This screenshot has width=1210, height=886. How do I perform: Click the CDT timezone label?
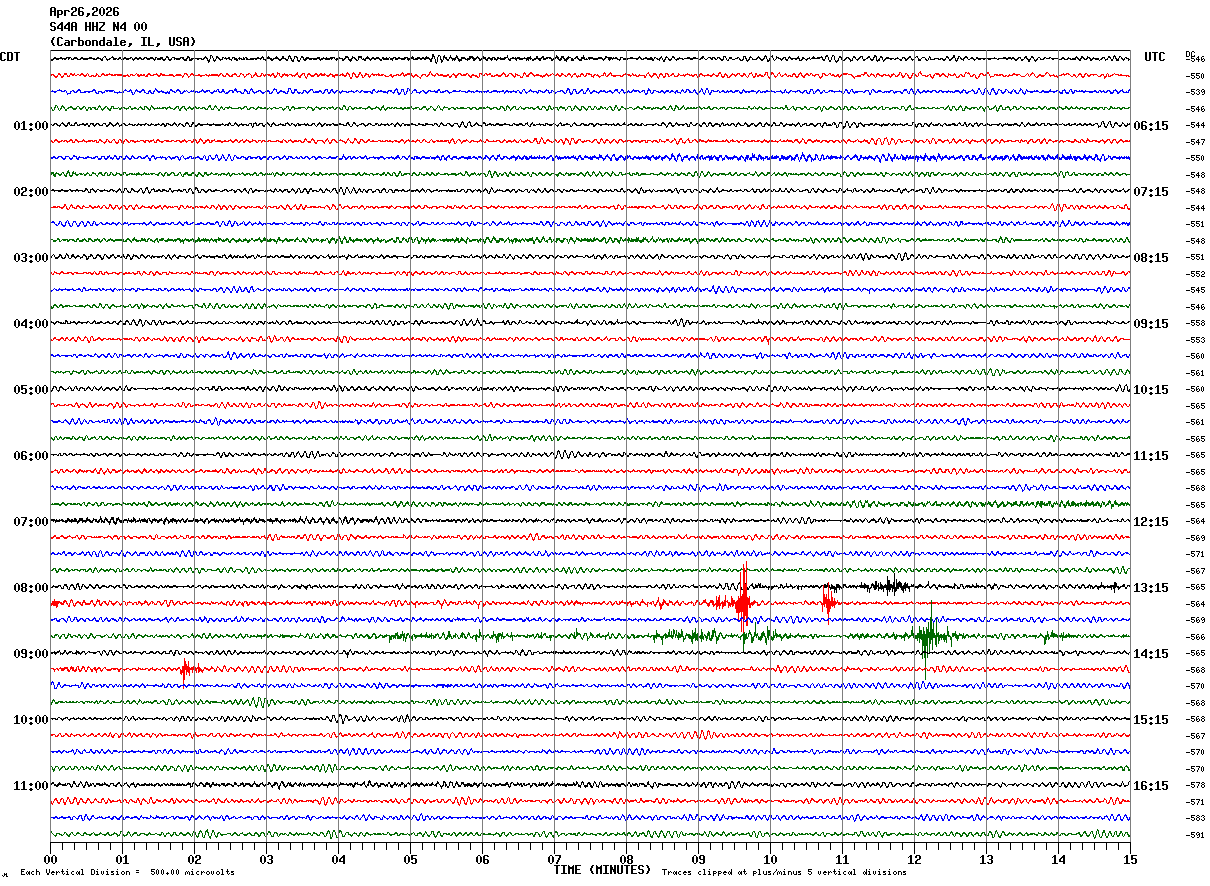(10, 57)
